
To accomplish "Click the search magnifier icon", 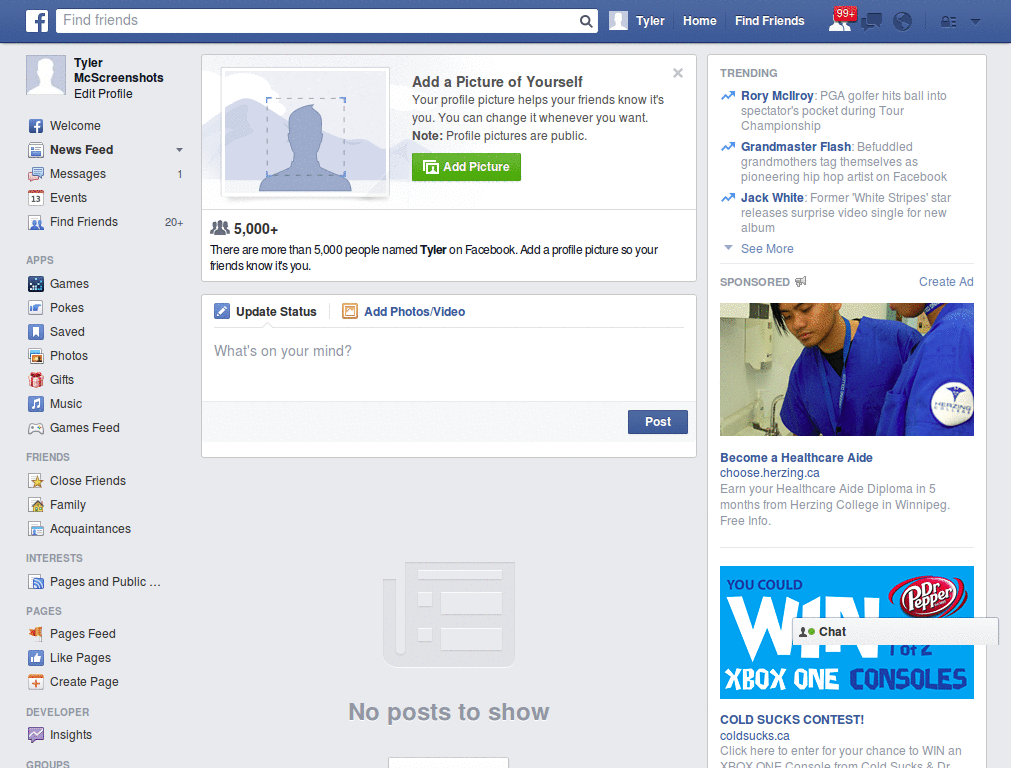I will click(586, 21).
